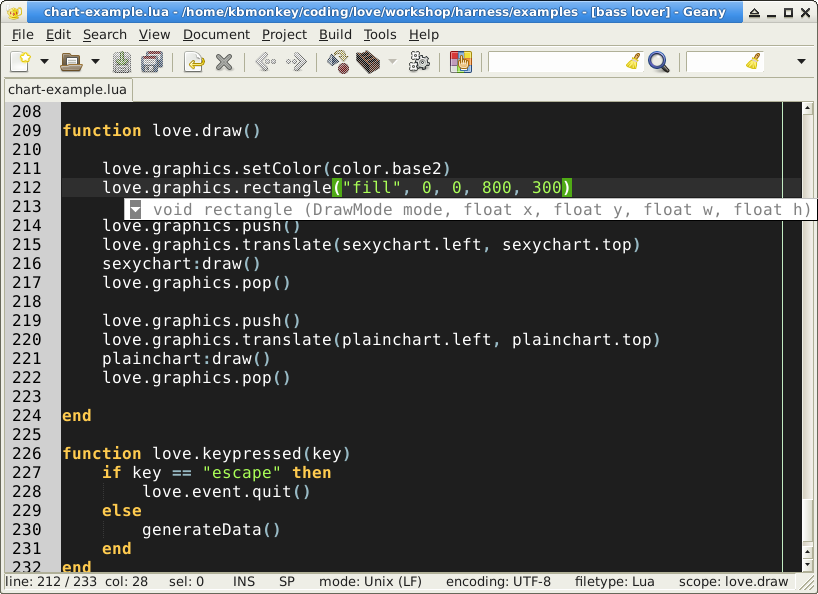Clear the goto line field with the broom icon
The width and height of the screenshot is (818, 594).
[753, 62]
